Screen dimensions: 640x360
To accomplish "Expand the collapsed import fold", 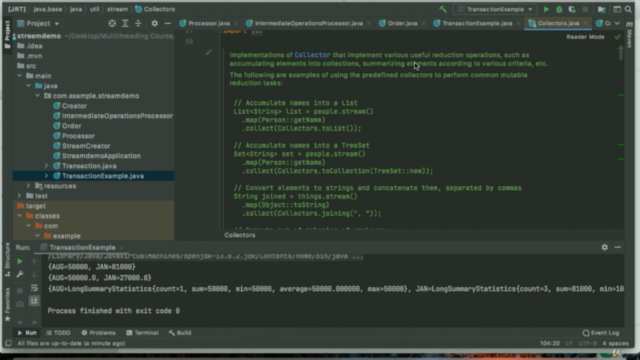I will pos(256,31).
